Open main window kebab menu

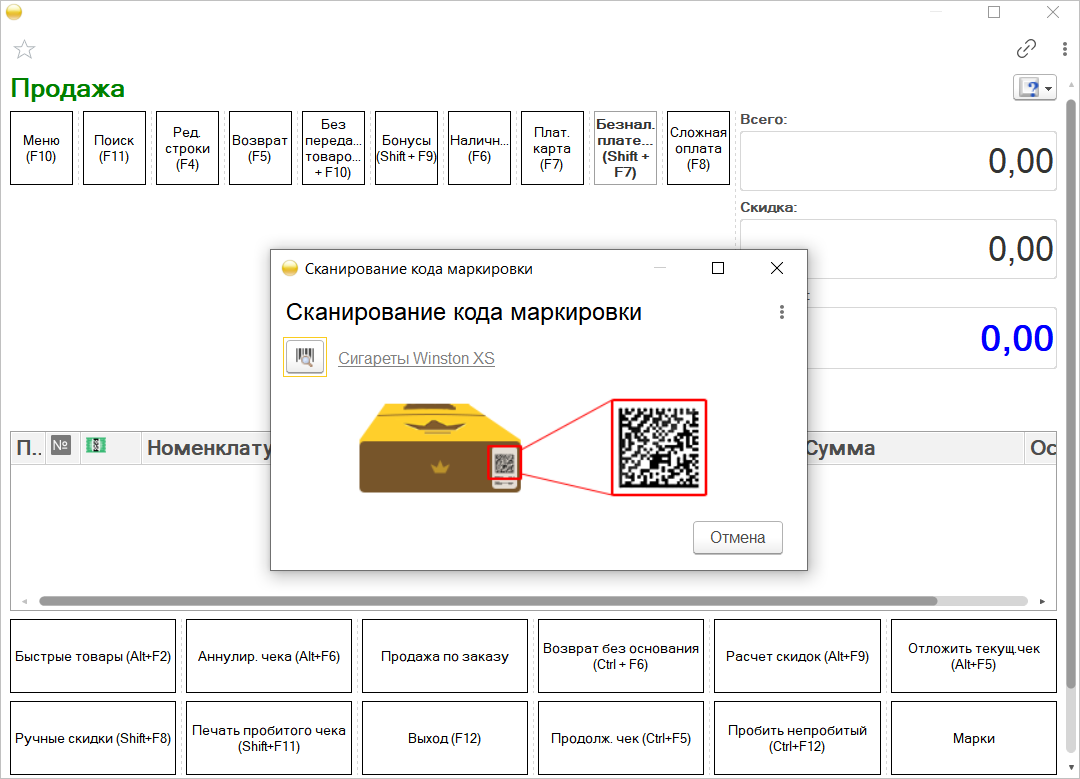1064,48
